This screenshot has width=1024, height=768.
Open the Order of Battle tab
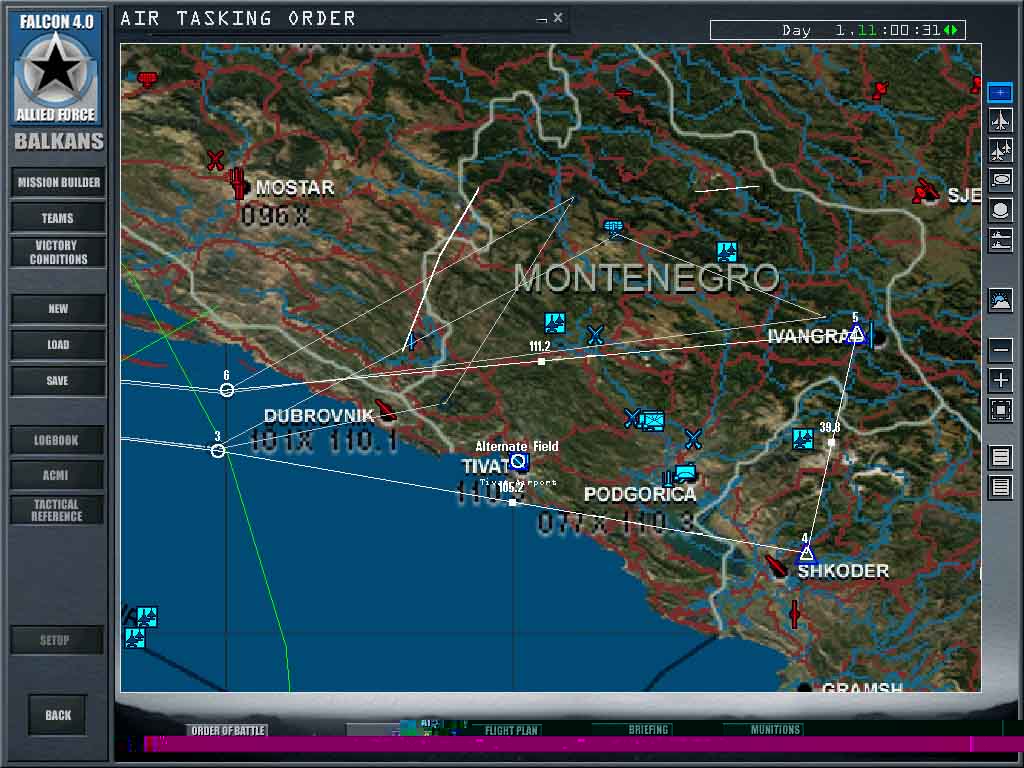(228, 730)
